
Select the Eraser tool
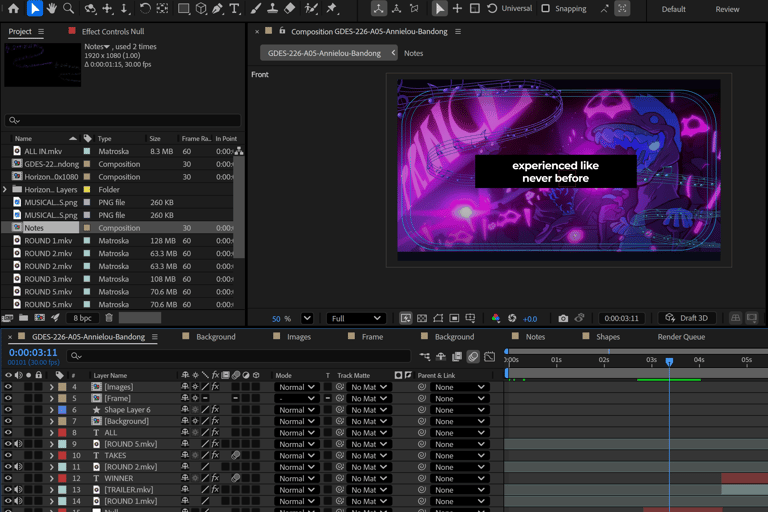[x=290, y=8]
